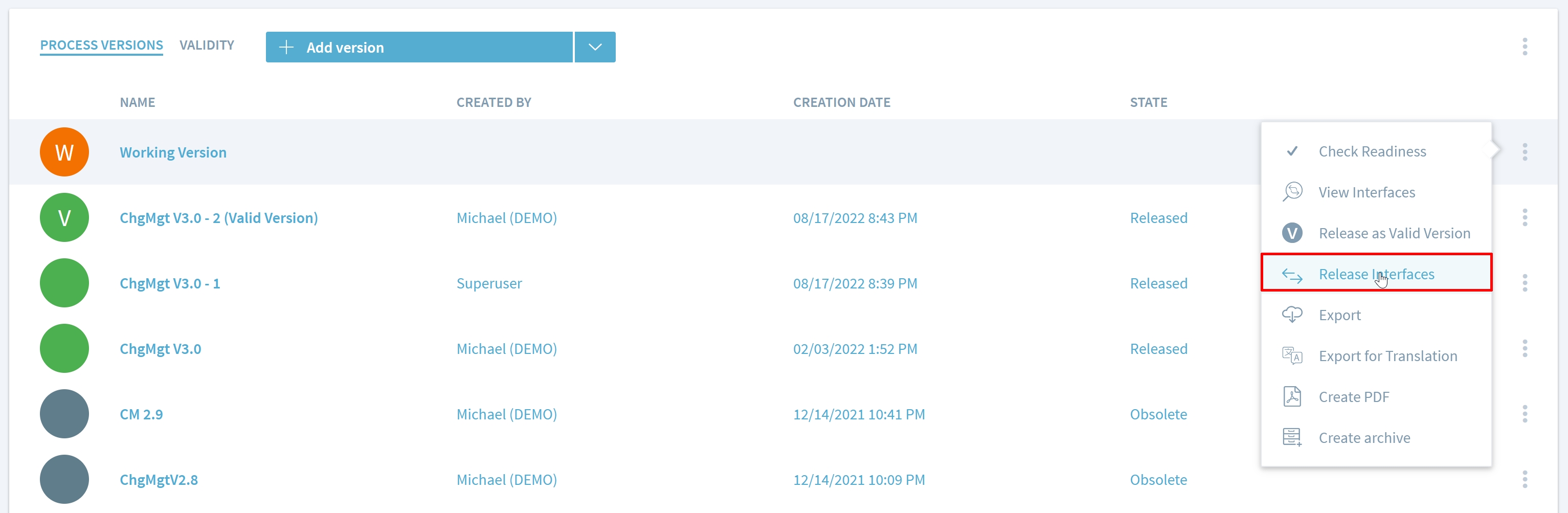The image size is (1568, 513).
Task: Expand the Add version dropdown arrow
Action: tap(595, 48)
